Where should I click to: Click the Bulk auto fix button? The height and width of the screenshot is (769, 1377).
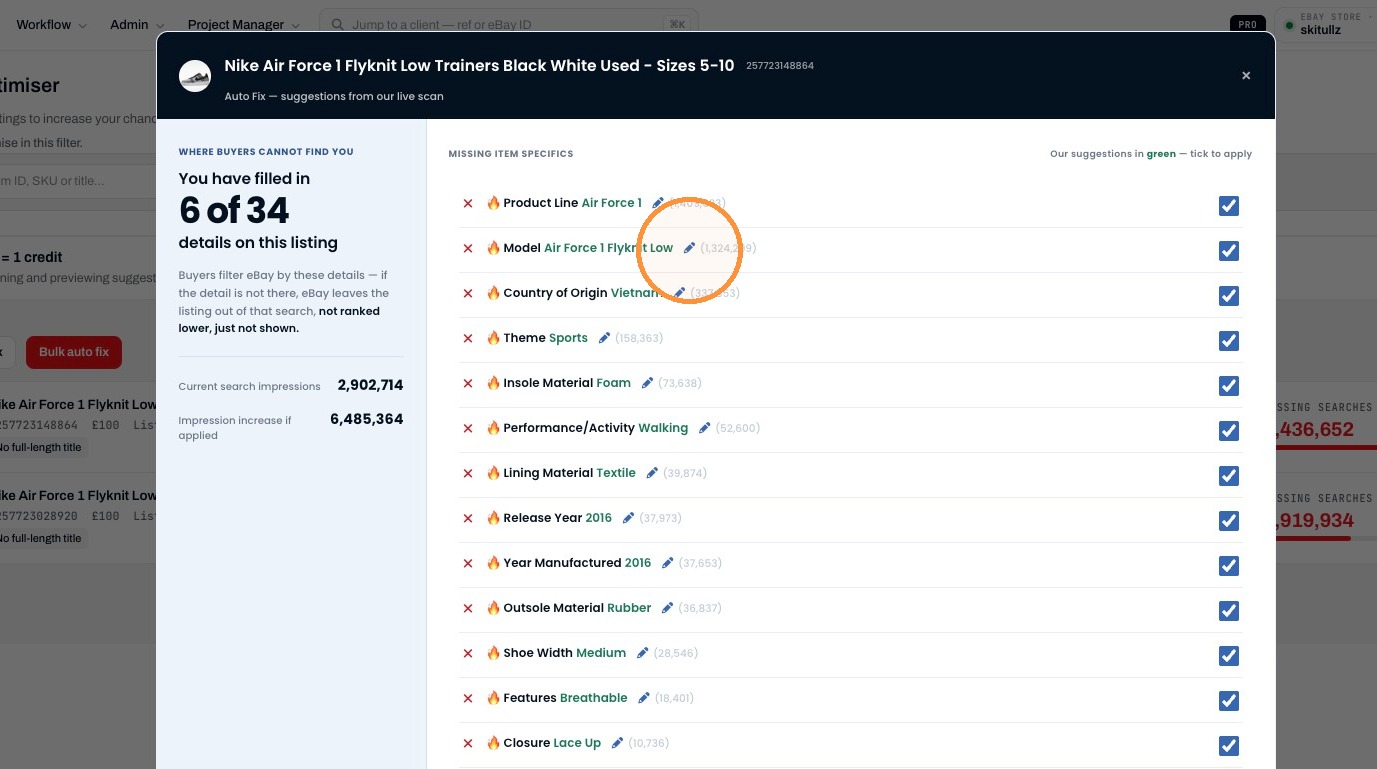74,352
